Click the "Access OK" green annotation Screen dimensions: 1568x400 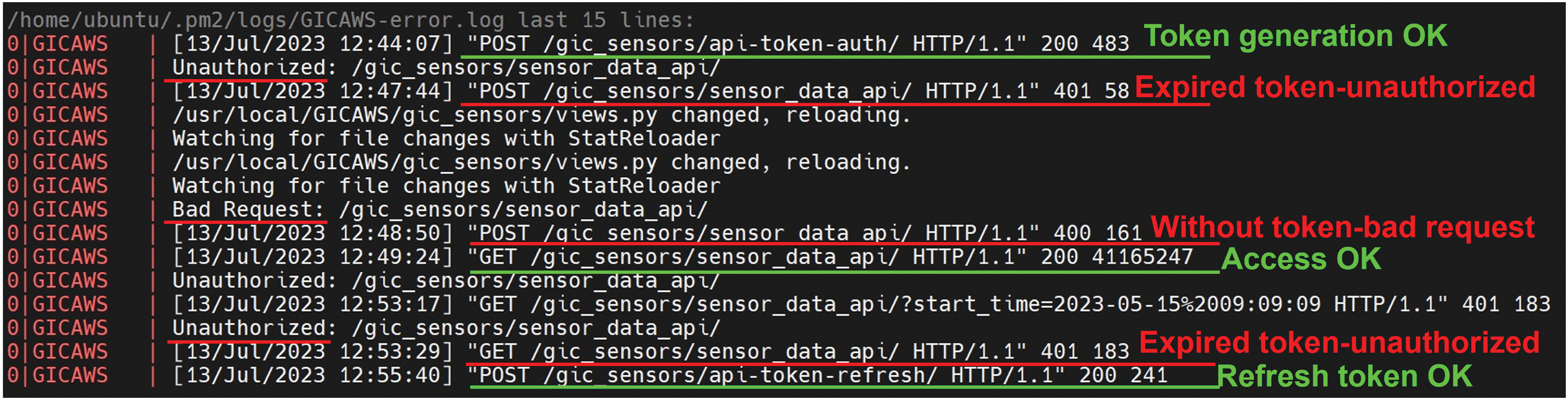click(1301, 260)
